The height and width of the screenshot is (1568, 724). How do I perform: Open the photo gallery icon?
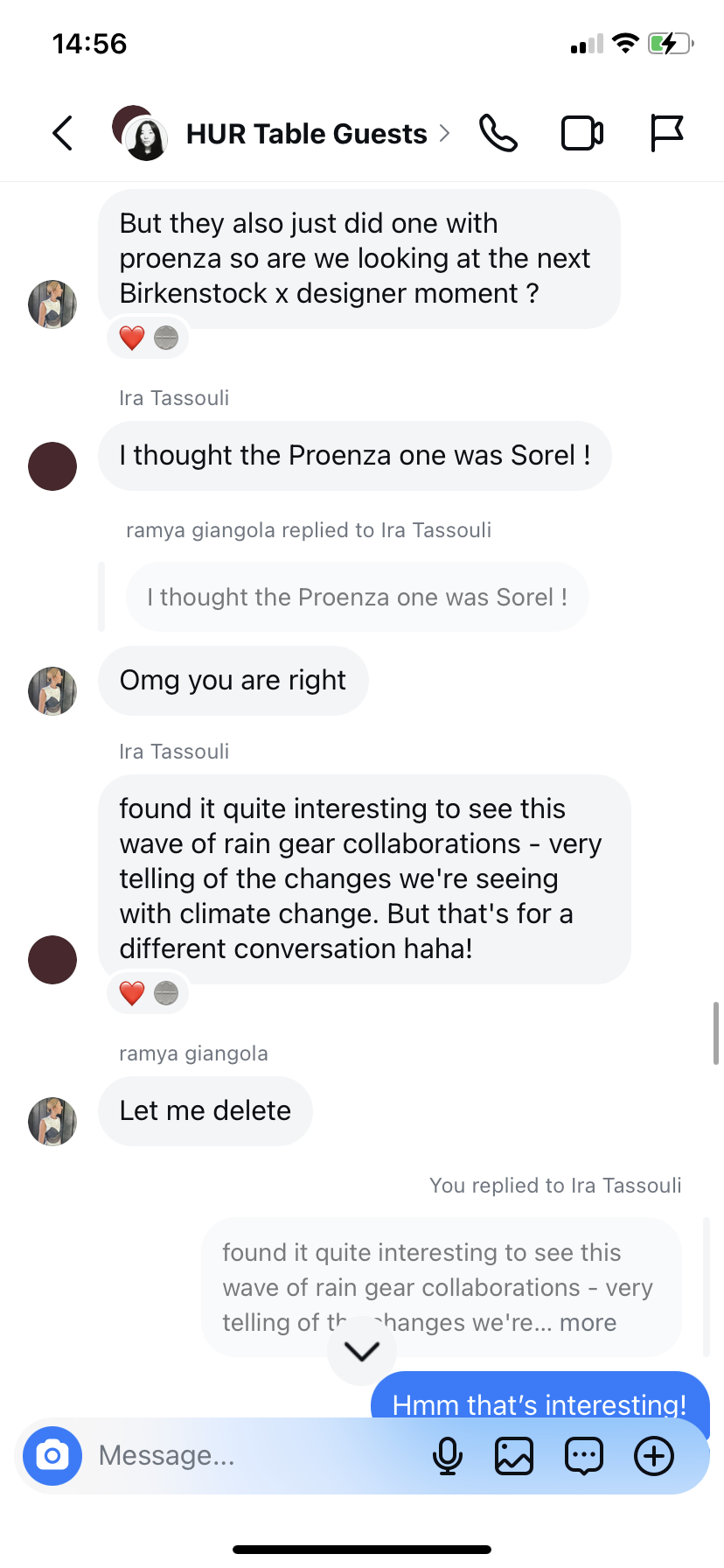(x=514, y=1456)
